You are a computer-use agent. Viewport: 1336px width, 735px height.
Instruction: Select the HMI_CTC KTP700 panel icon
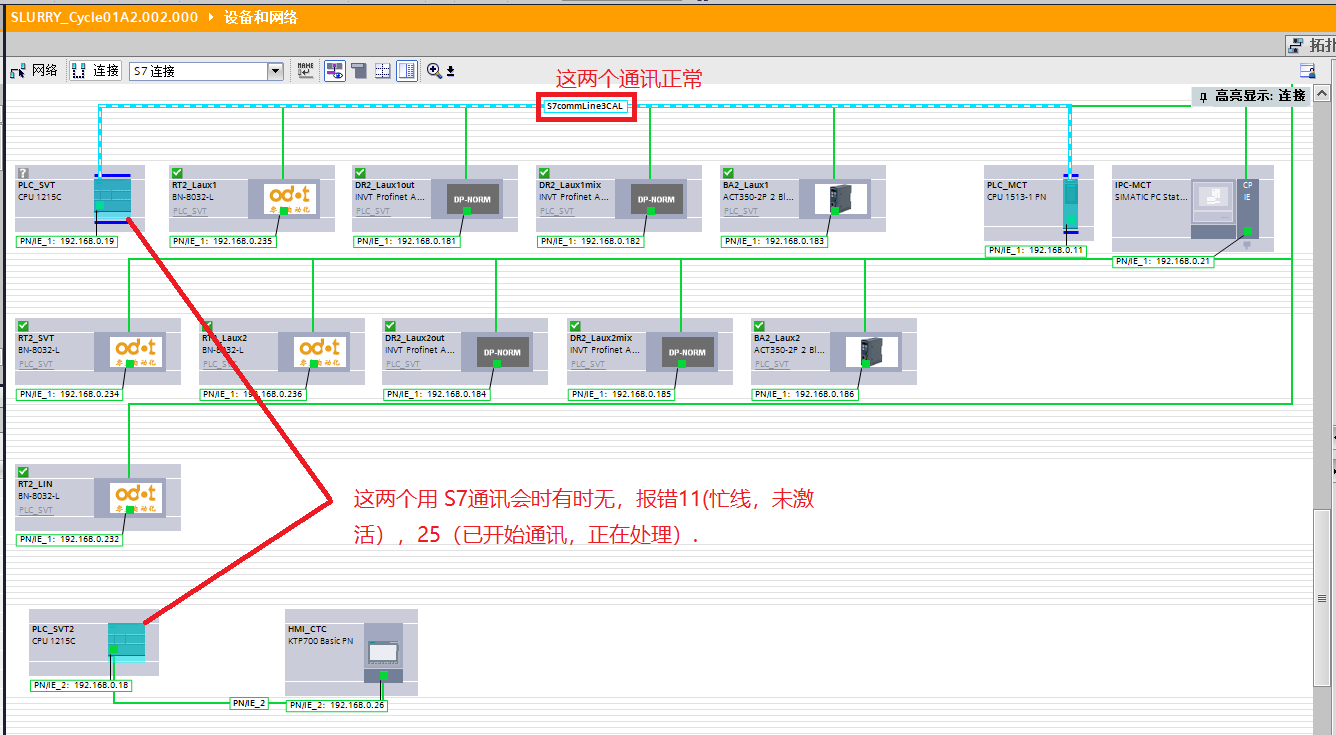(382, 653)
